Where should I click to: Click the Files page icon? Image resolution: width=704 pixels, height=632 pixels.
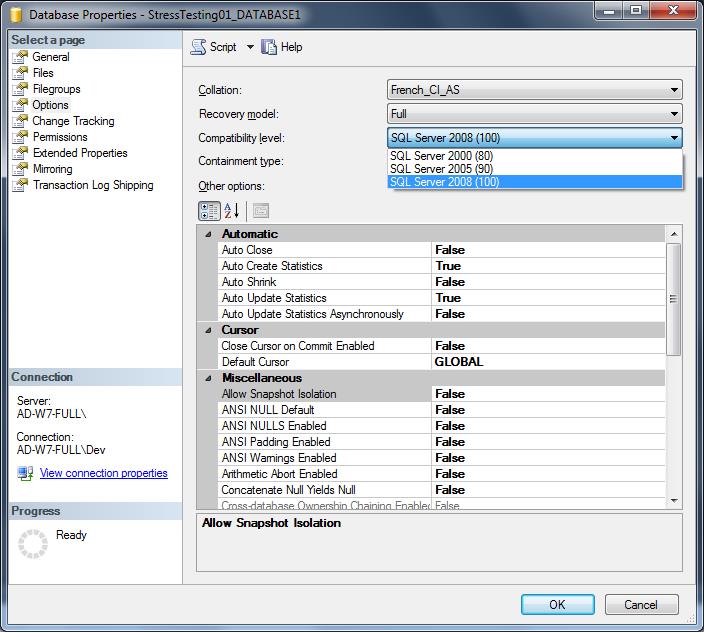[20, 73]
